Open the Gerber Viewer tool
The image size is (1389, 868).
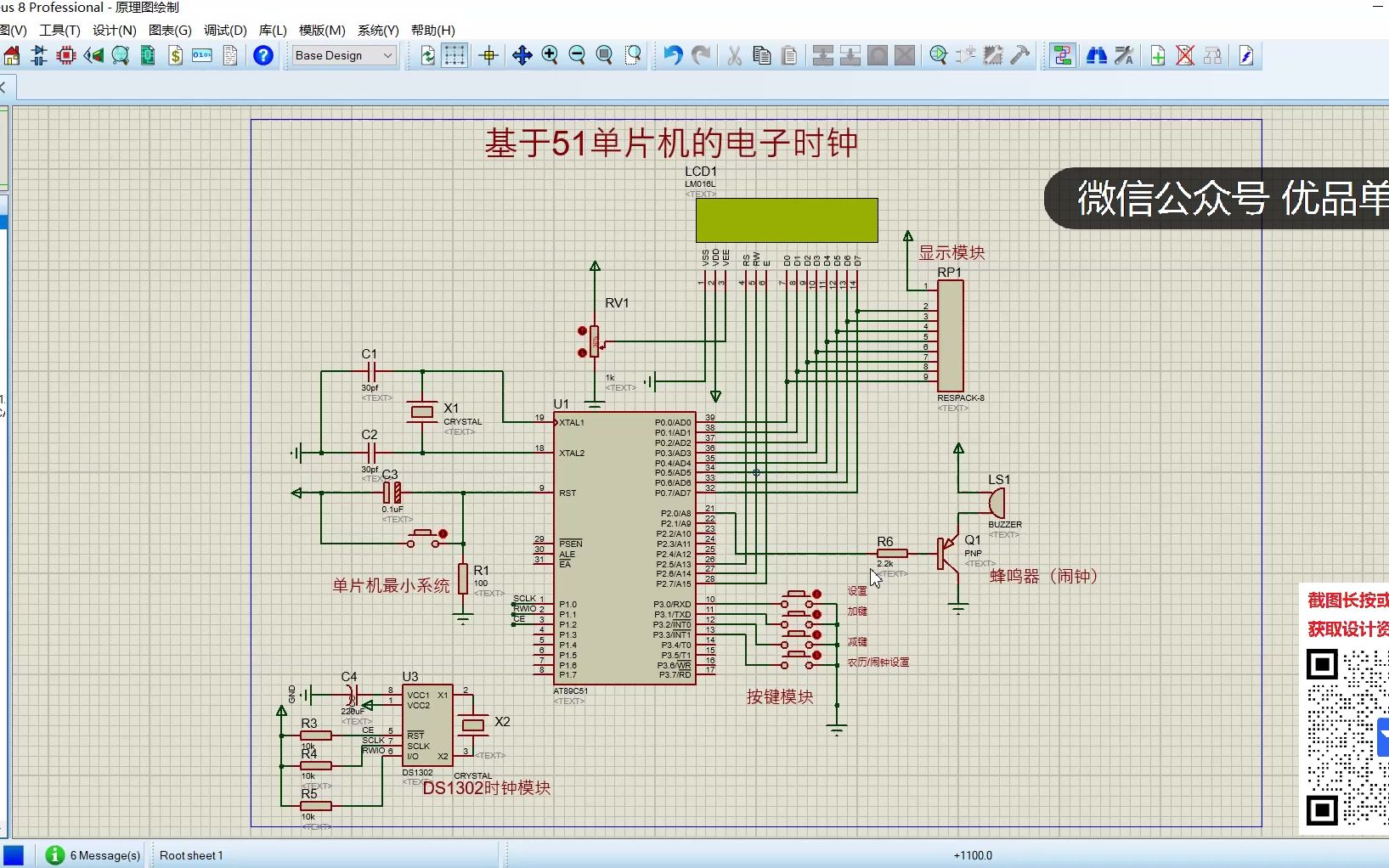121,56
